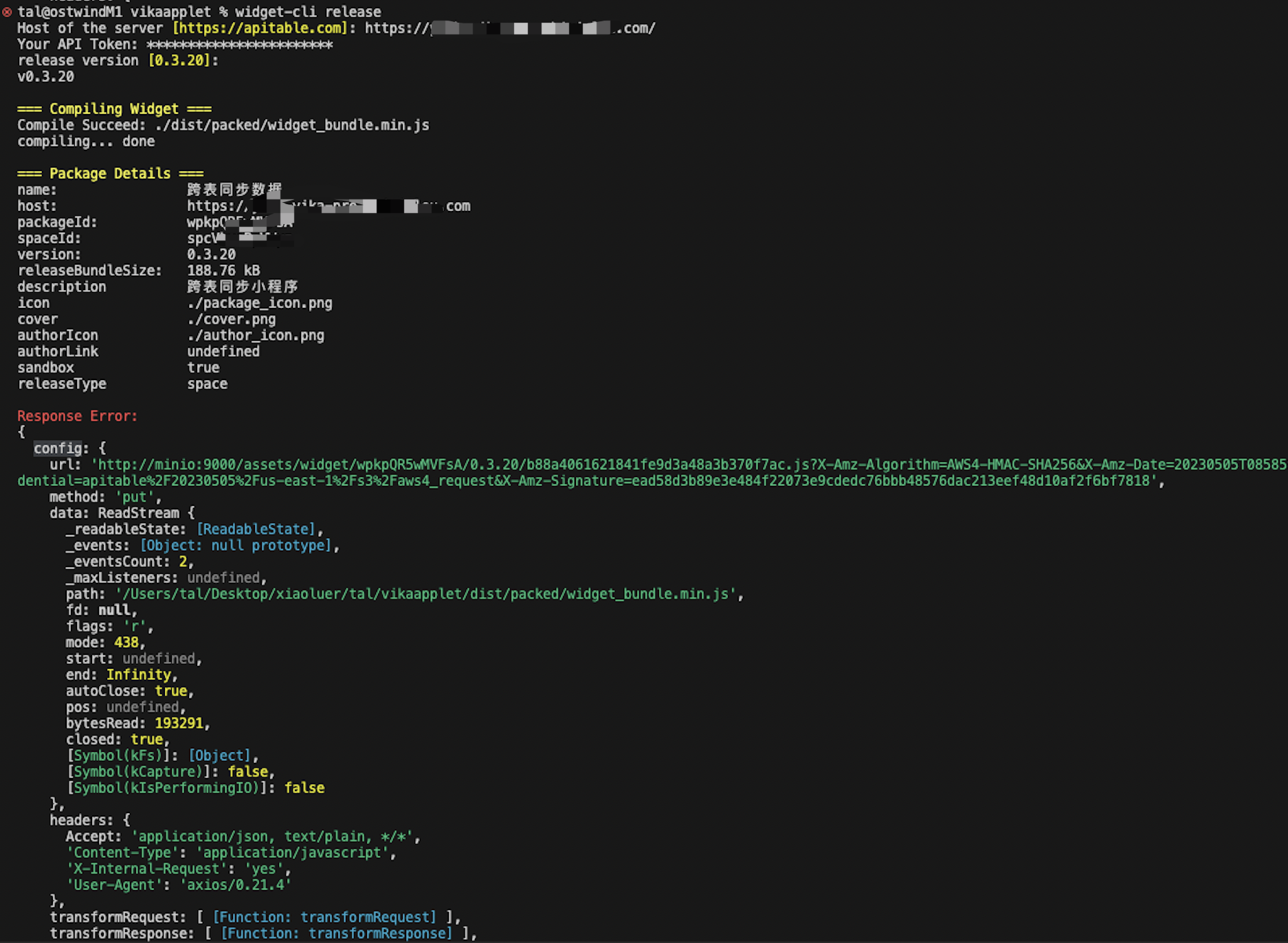Click the releaseBundleSize value 188.76 kB
Viewport: 1288px width, 943px height.
point(223,271)
